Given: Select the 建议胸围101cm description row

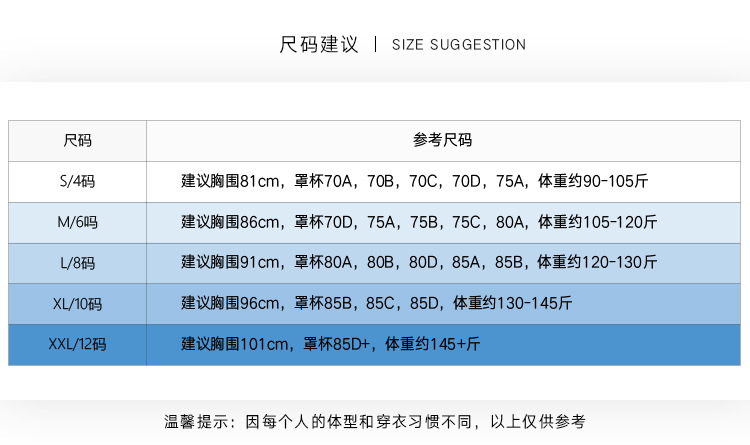Looking at the screenshot, I should (330, 344).
